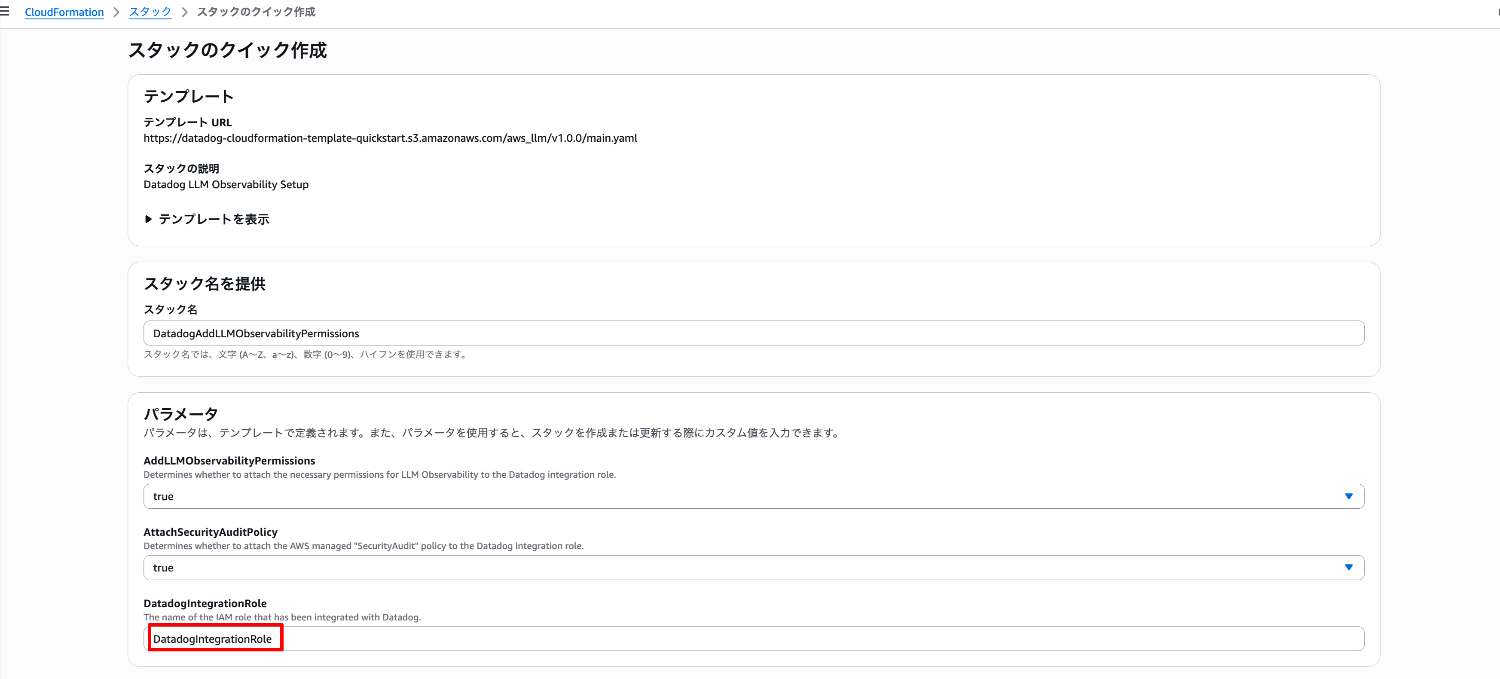Image resolution: width=1500 pixels, height=679 pixels.
Task: Click the パラメータ section heading
Action: point(181,413)
